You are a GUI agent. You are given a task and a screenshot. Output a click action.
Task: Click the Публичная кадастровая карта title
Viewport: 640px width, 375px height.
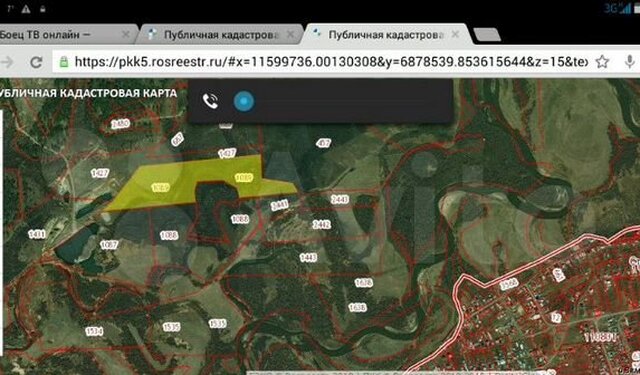(x=88, y=93)
